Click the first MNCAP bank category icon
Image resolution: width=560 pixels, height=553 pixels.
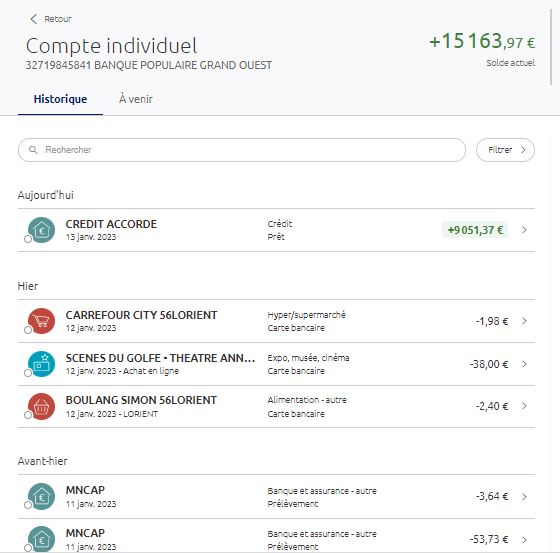(41, 497)
